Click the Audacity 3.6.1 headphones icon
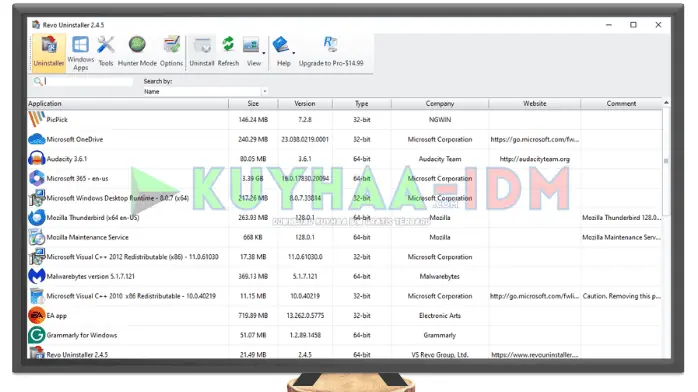This screenshot has height=392, width=698. pyautogui.click(x=37, y=159)
